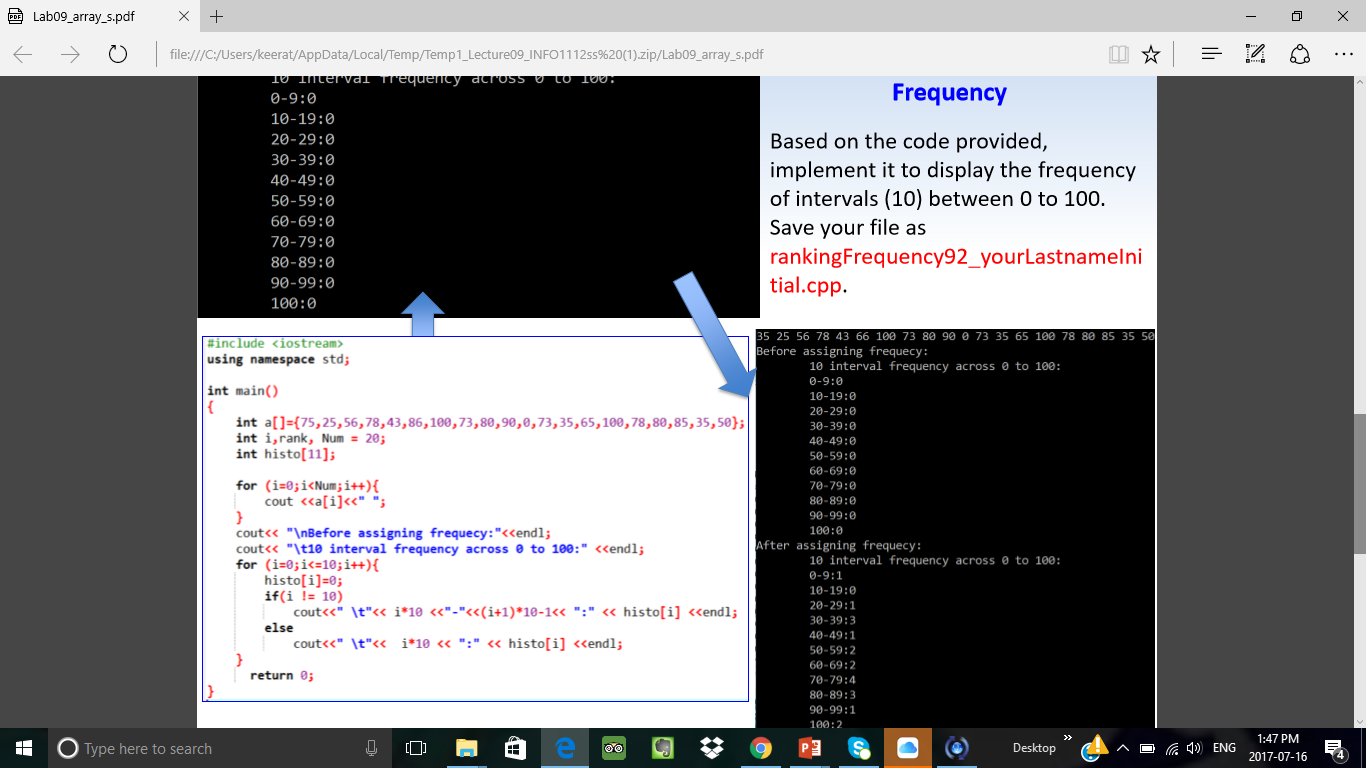Open Task View on the taskbar

pos(416,748)
